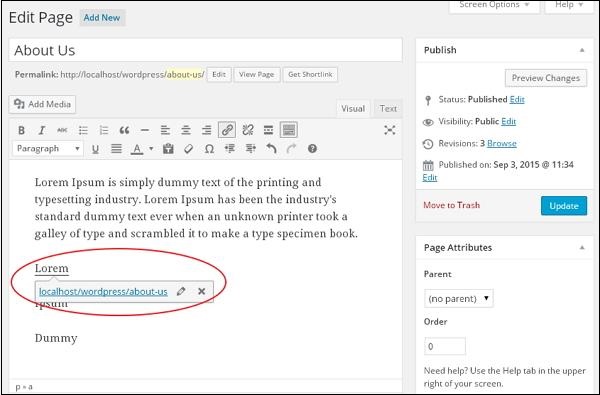The image size is (600, 395).
Task: Remove link with X in popup
Action: tap(202, 291)
